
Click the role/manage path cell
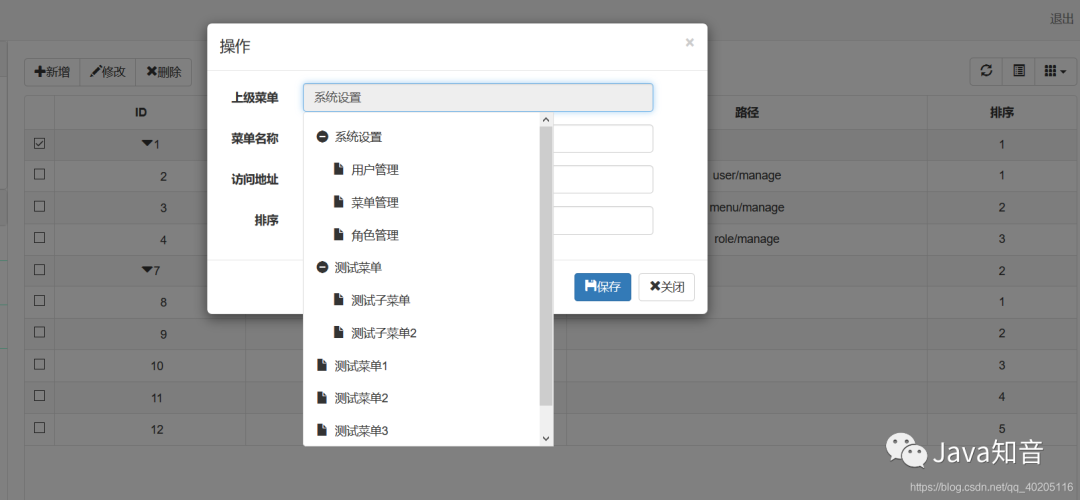(747, 239)
